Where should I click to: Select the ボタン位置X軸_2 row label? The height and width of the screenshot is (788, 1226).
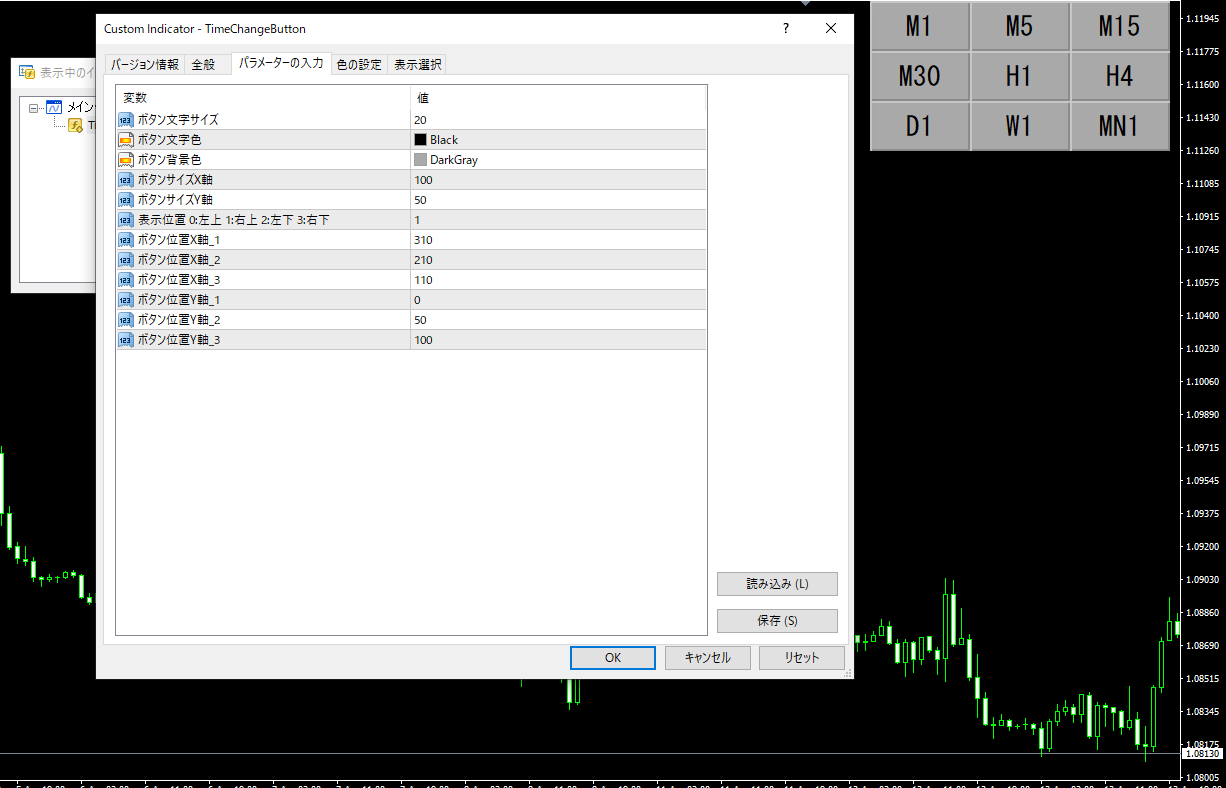[x=178, y=260]
